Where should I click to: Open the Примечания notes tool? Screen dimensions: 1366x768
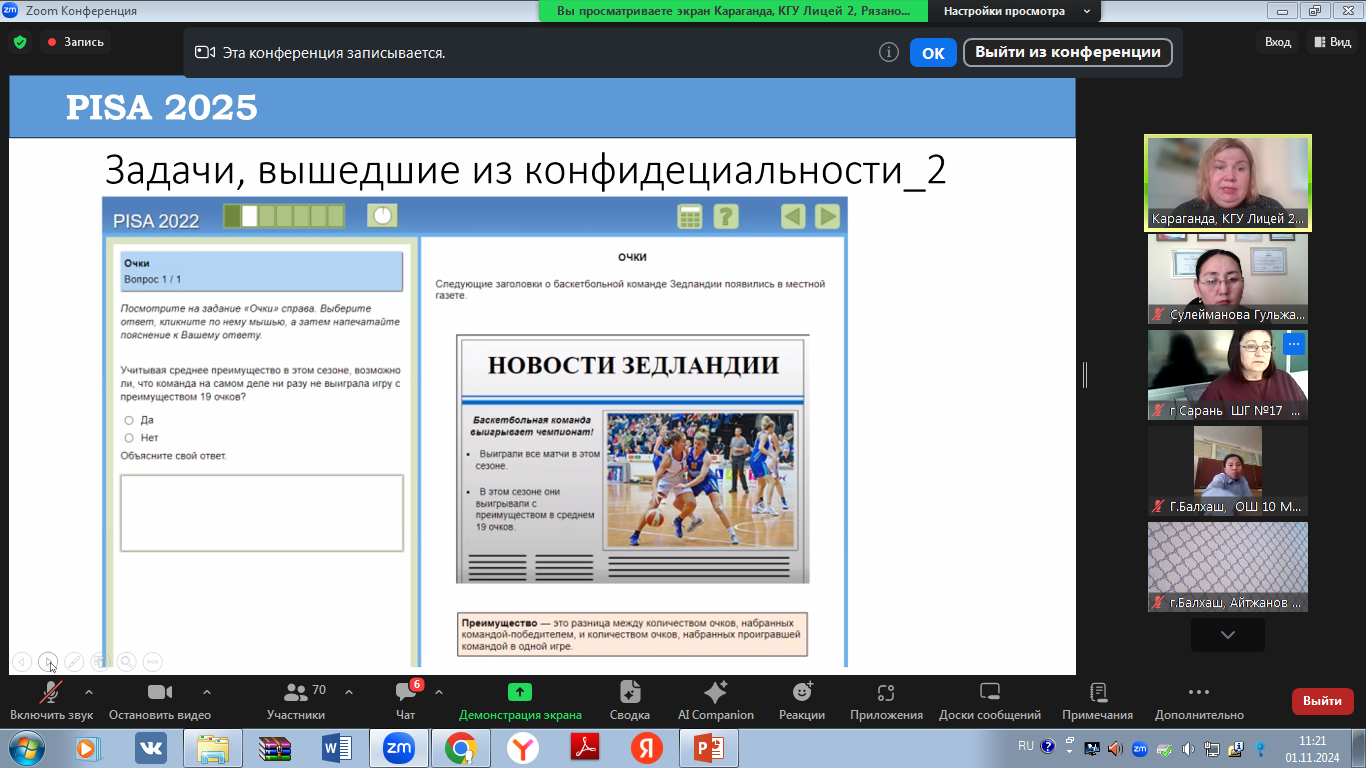click(x=1097, y=693)
